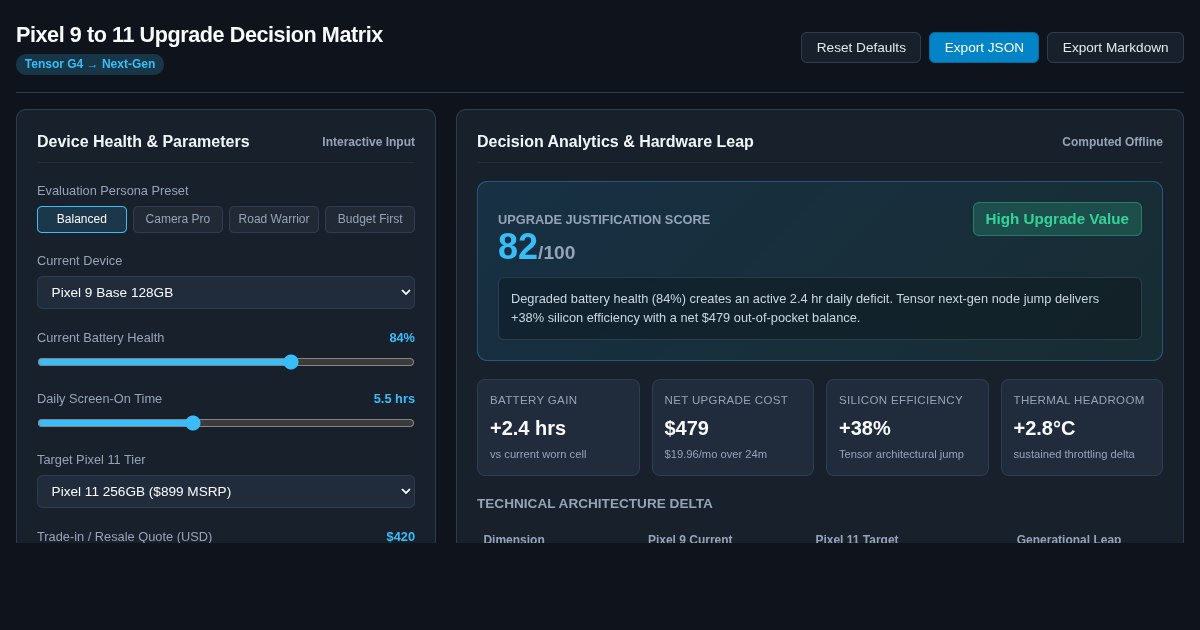This screenshot has width=1200, height=630.
Task: Click the Pixel 11 Target column header
Action: pos(857,540)
